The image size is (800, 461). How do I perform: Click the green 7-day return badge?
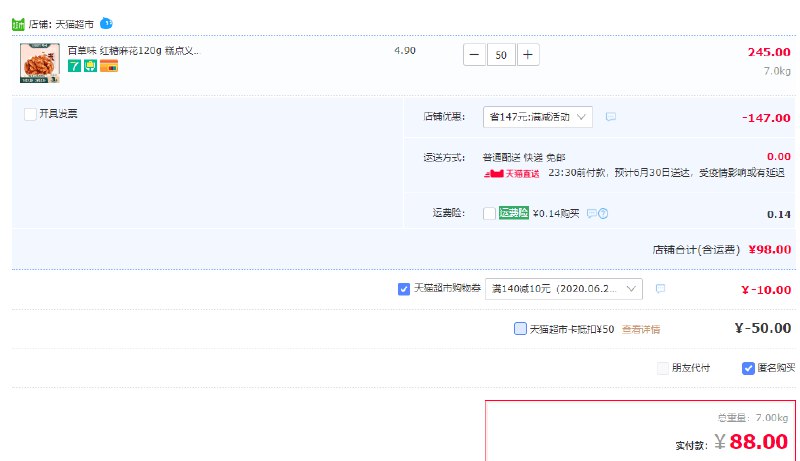(74, 66)
